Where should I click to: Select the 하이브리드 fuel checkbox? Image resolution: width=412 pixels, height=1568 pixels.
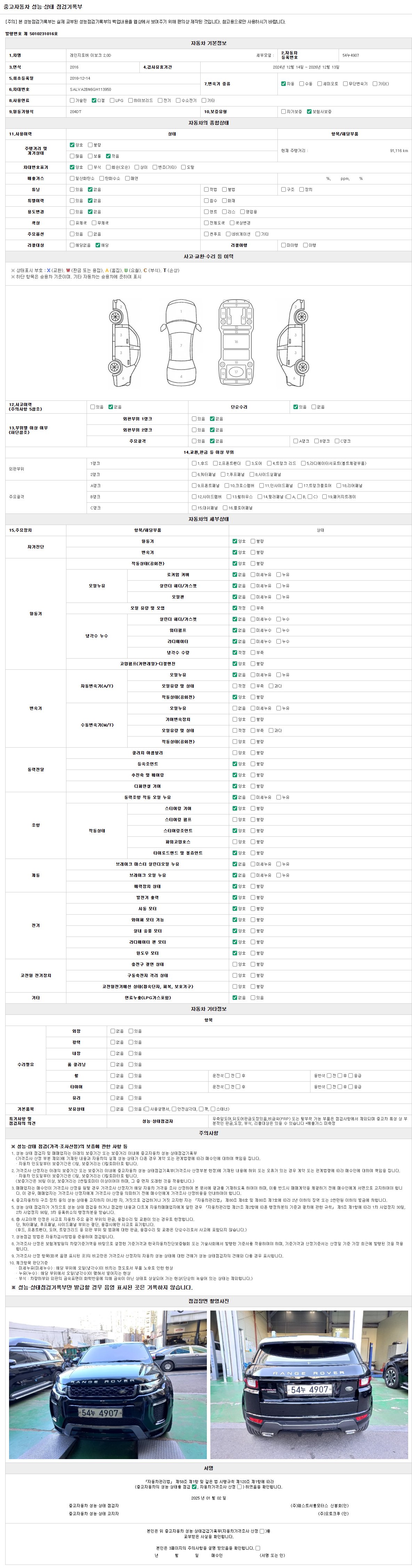click(131, 101)
